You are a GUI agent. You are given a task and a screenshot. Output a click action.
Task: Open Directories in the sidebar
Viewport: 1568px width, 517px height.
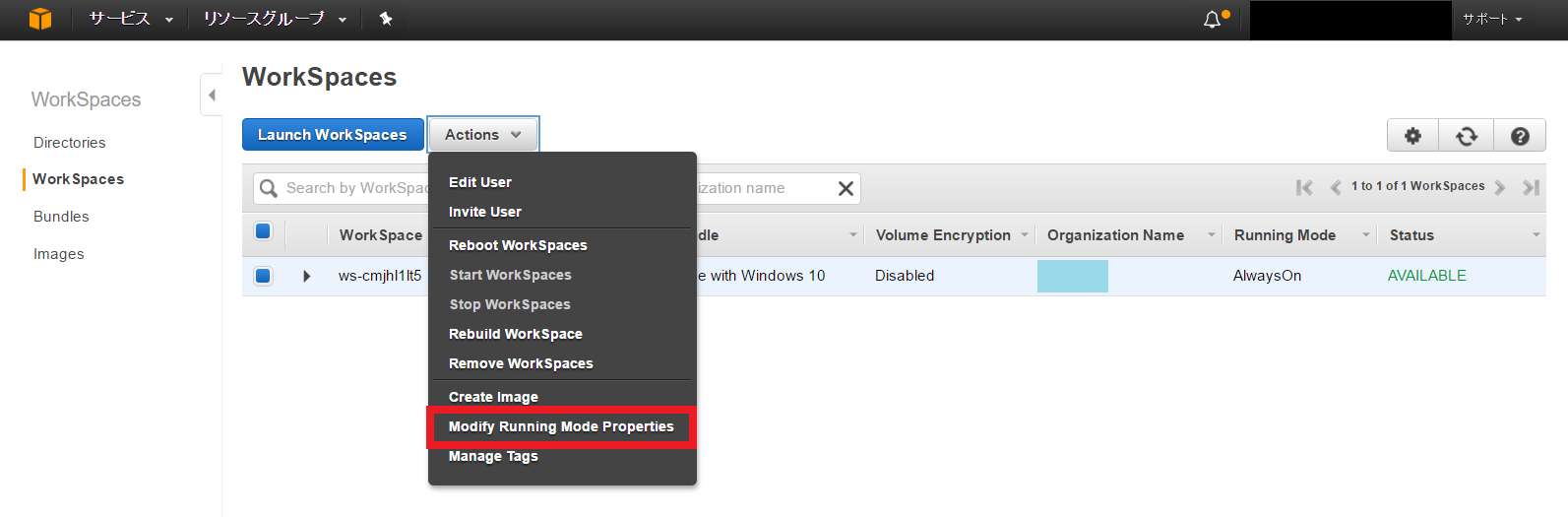point(69,143)
